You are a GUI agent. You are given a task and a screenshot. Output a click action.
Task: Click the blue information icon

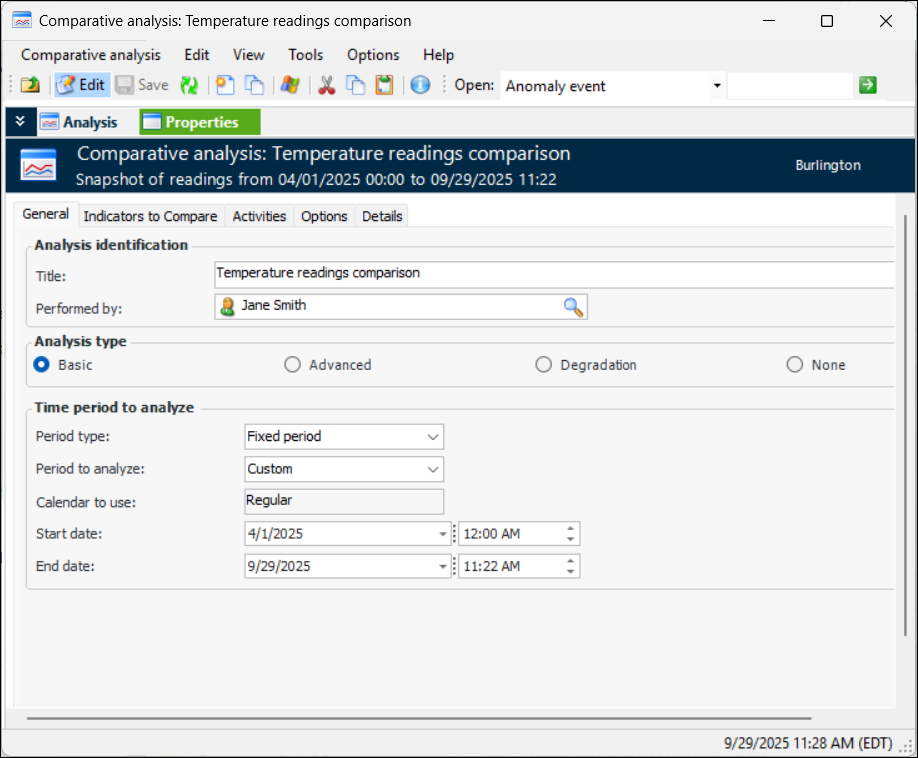coord(420,86)
